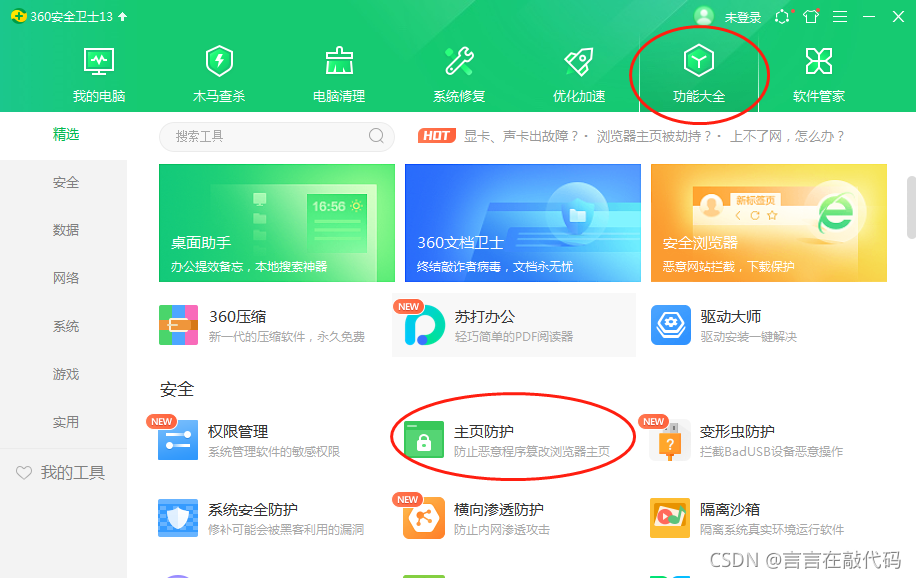The width and height of the screenshot is (916, 578).
Task: Open the skin shirt icon
Action: click(811, 16)
